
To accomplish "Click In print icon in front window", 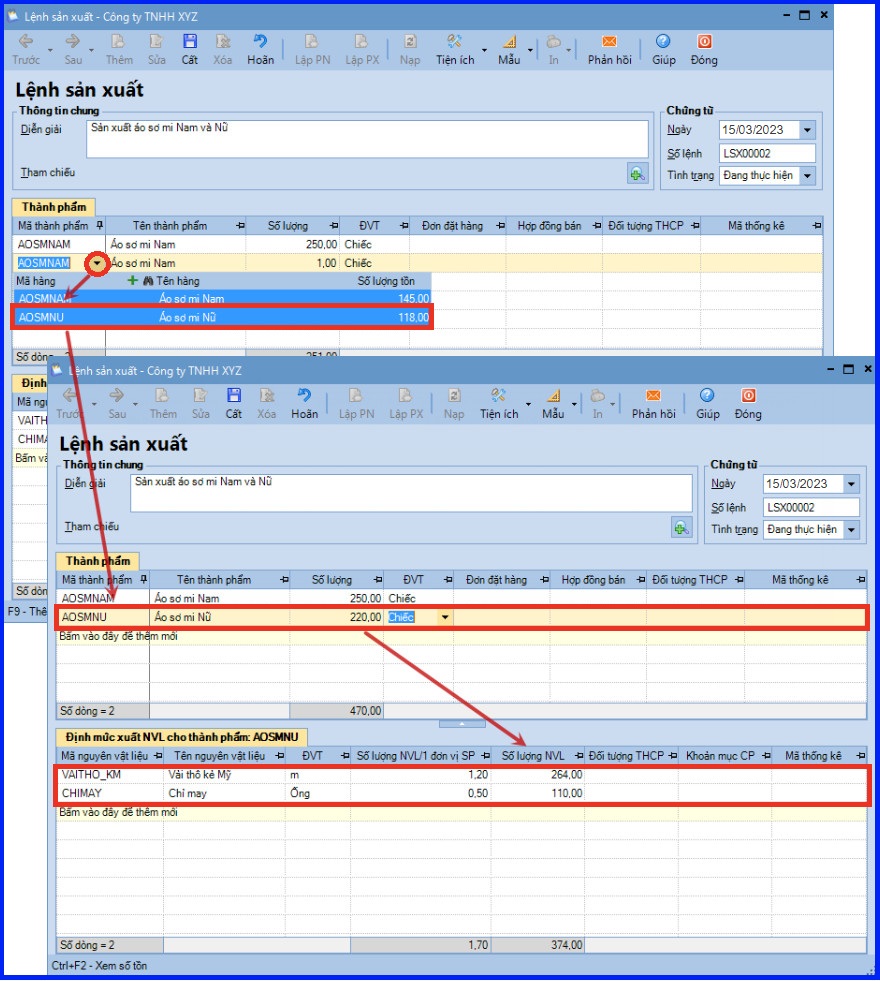I will click(597, 395).
